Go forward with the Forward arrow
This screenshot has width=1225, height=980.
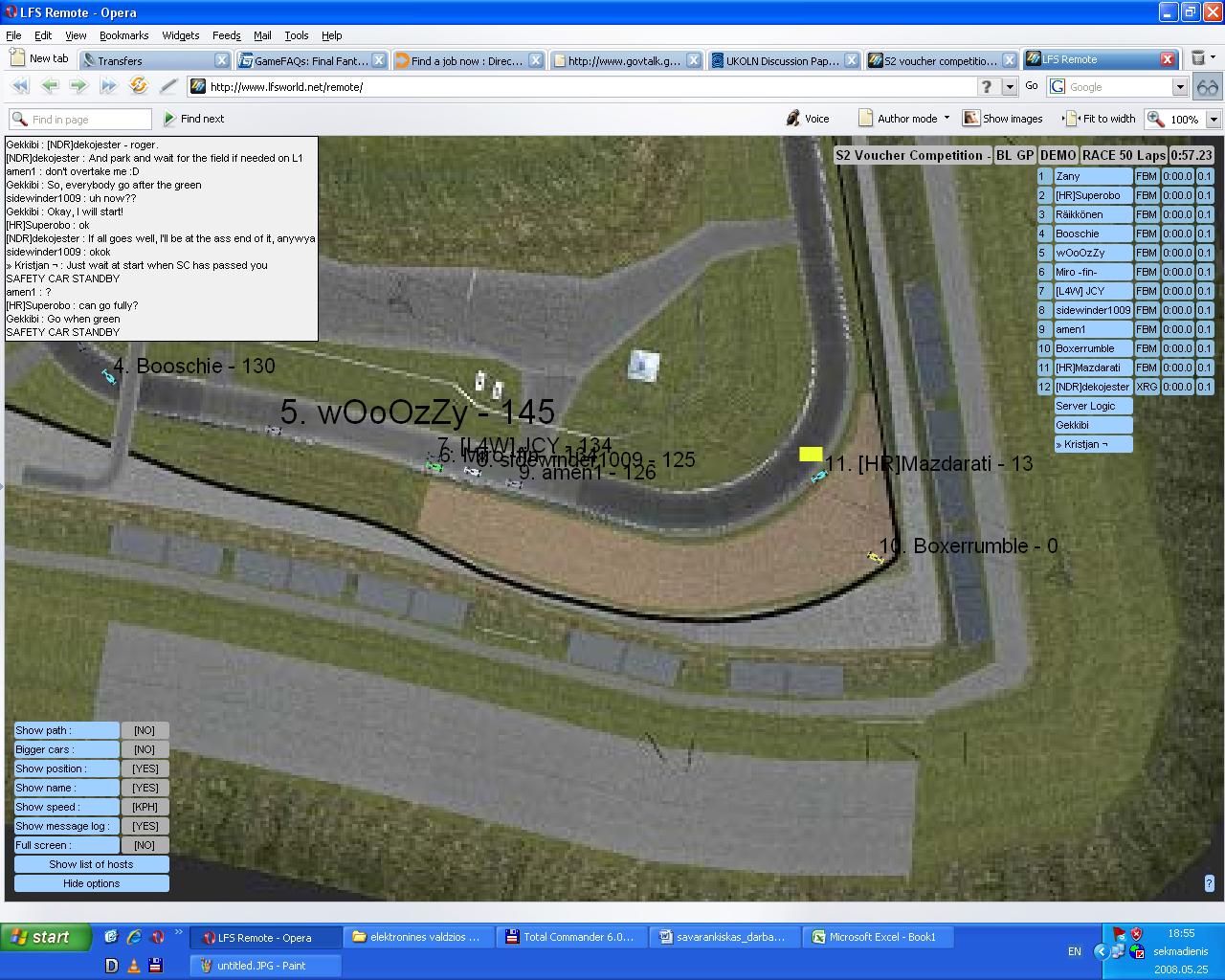(78, 86)
